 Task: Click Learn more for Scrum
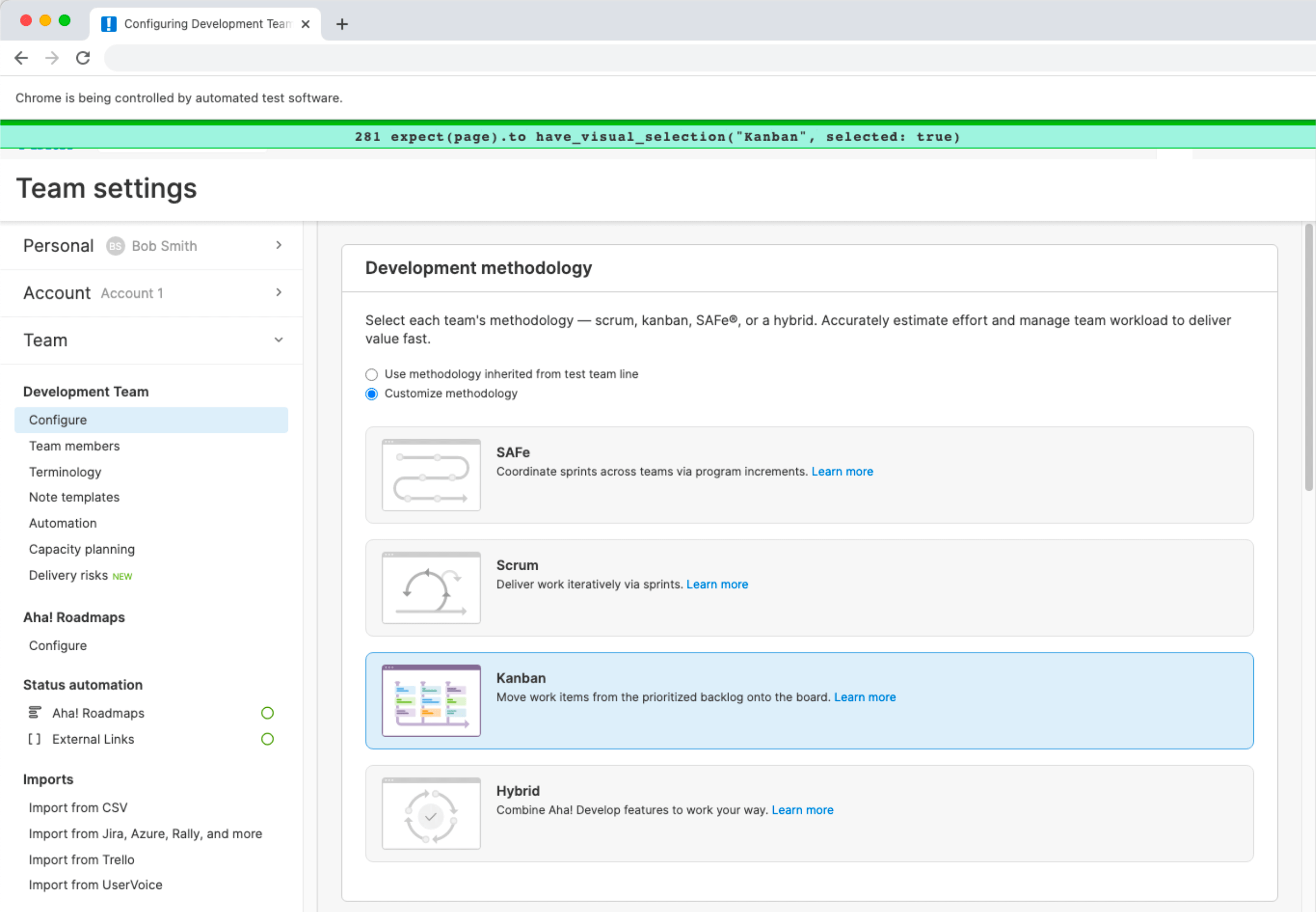[717, 584]
